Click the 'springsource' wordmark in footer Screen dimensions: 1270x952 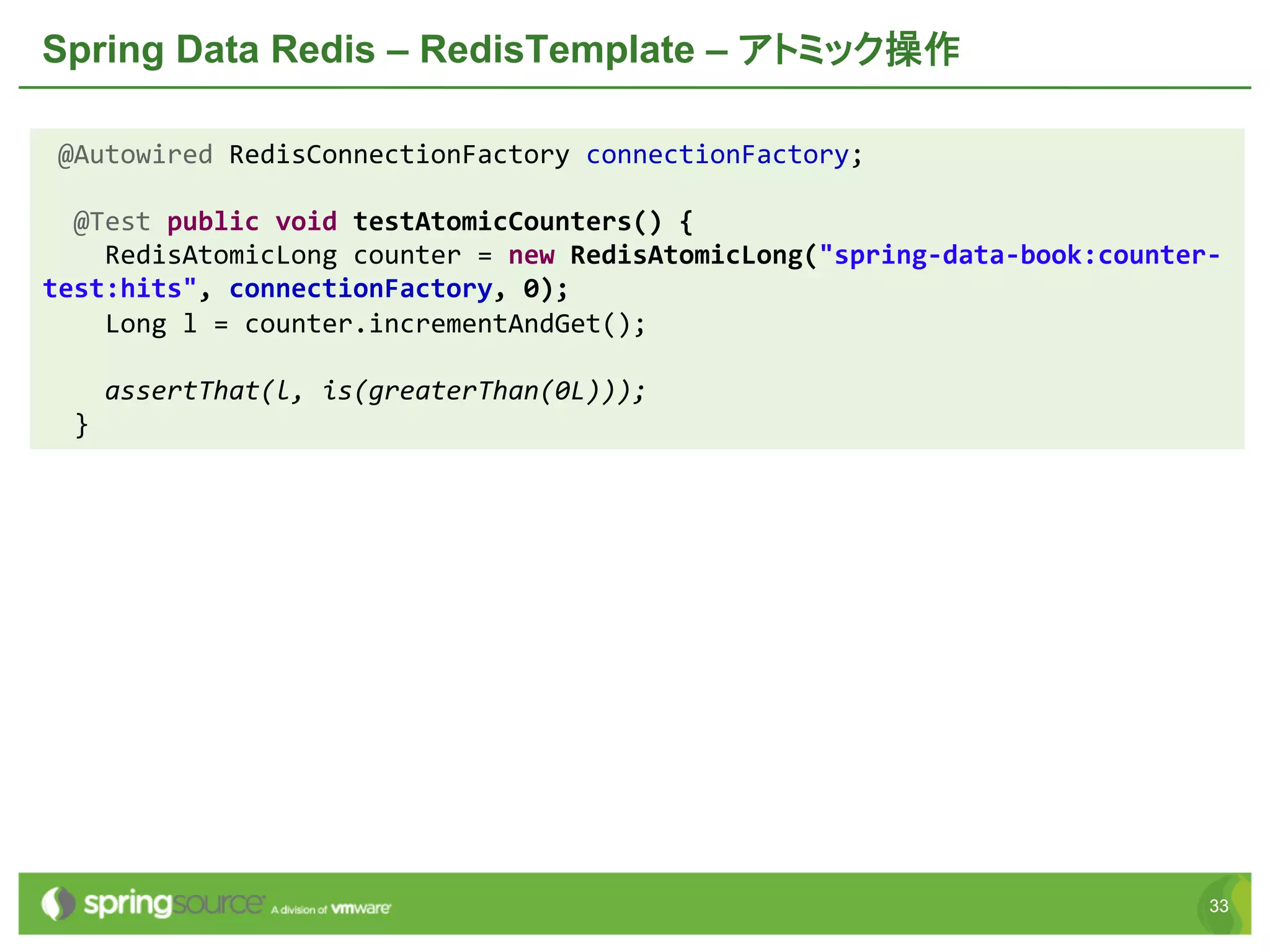pyautogui.click(x=174, y=904)
